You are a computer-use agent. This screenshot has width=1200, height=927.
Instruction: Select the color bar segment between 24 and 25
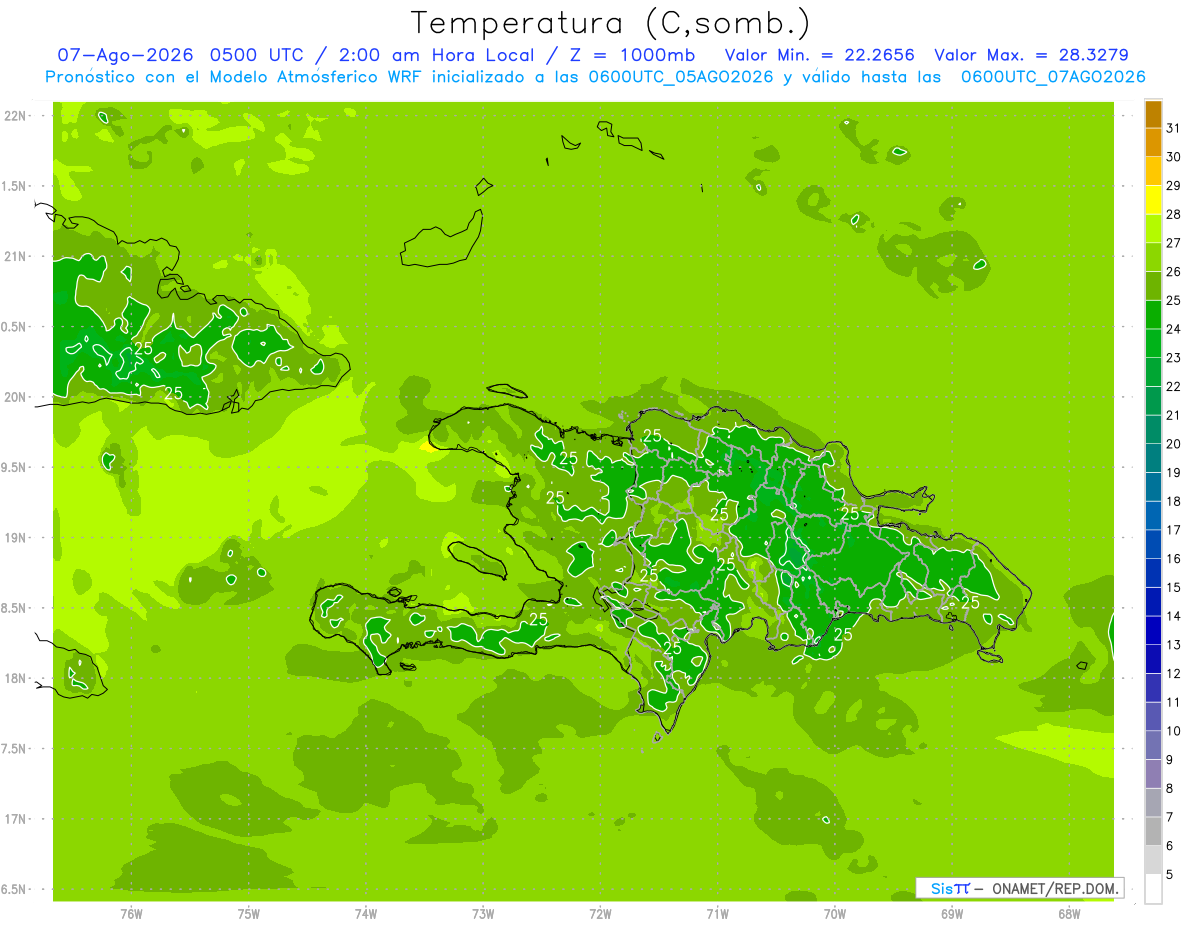[x=1153, y=315]
